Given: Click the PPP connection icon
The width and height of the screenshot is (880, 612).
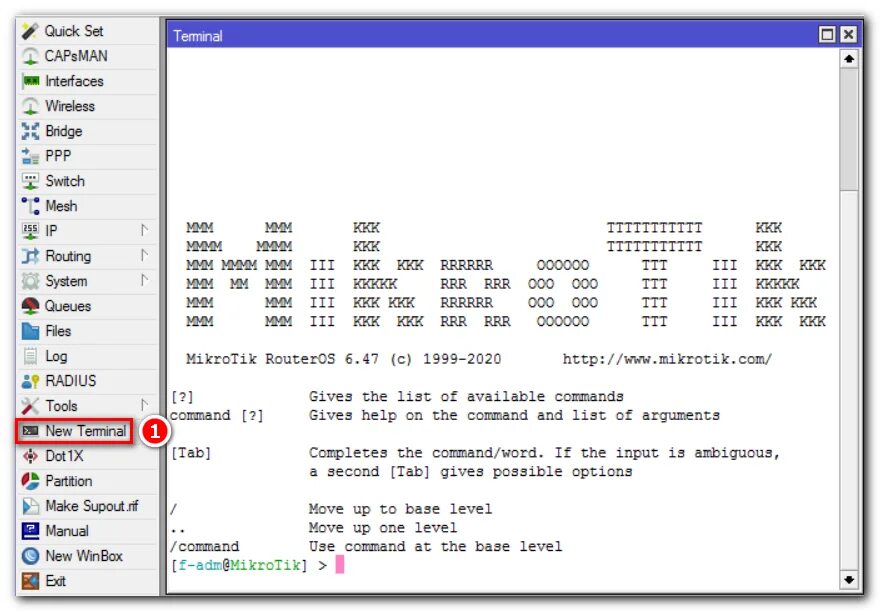Looking at the screenshot, I should 30,156.
